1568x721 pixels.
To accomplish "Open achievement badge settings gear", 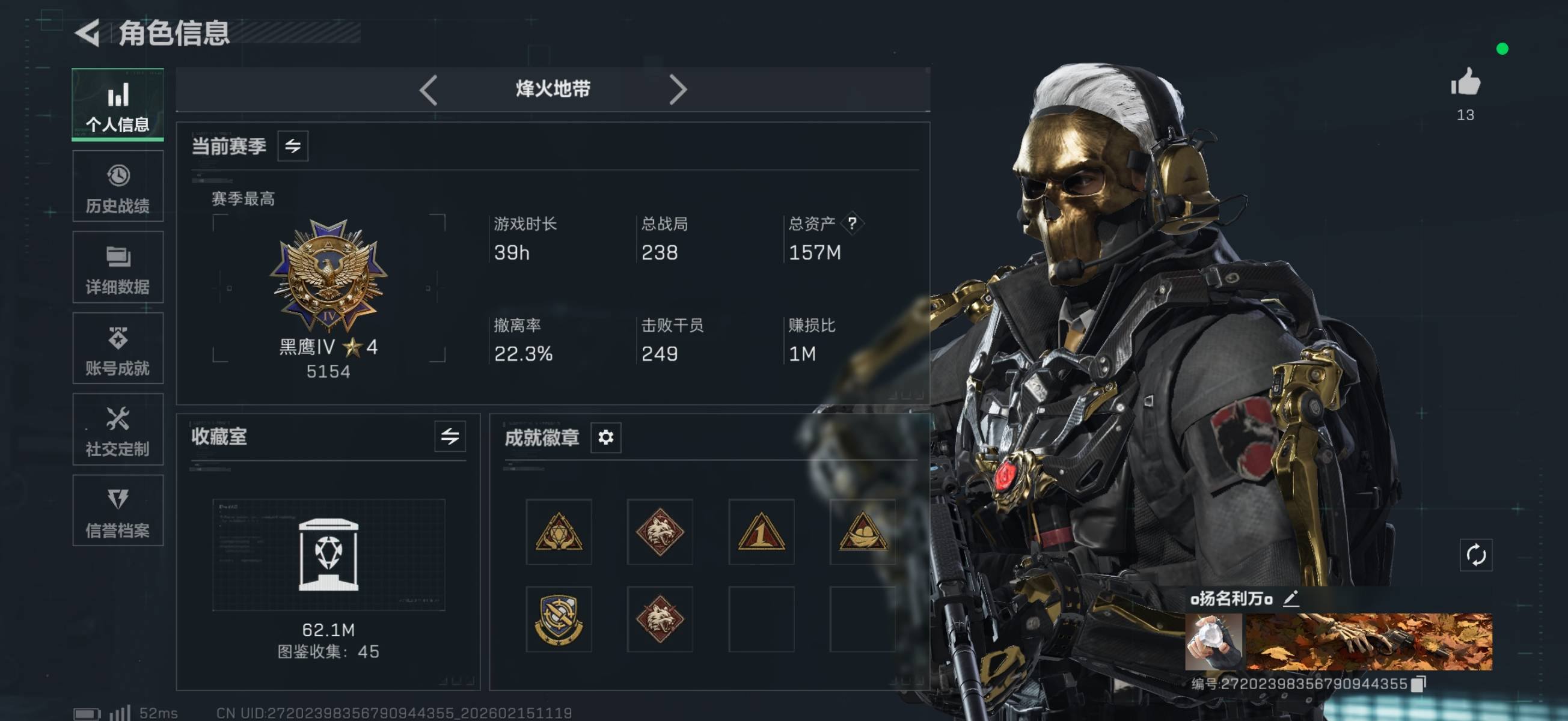I will [605, 437].
